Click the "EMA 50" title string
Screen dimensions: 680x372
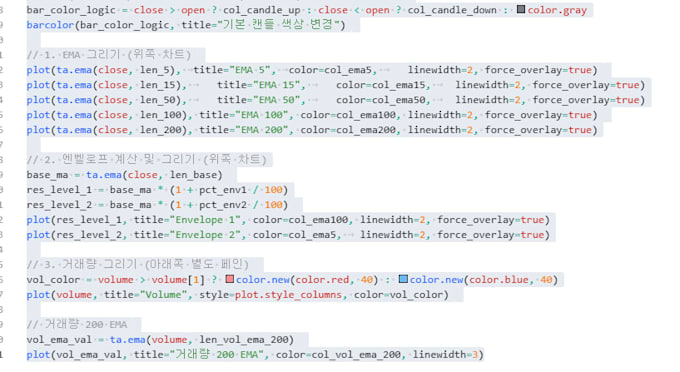[x=278, y=100]
